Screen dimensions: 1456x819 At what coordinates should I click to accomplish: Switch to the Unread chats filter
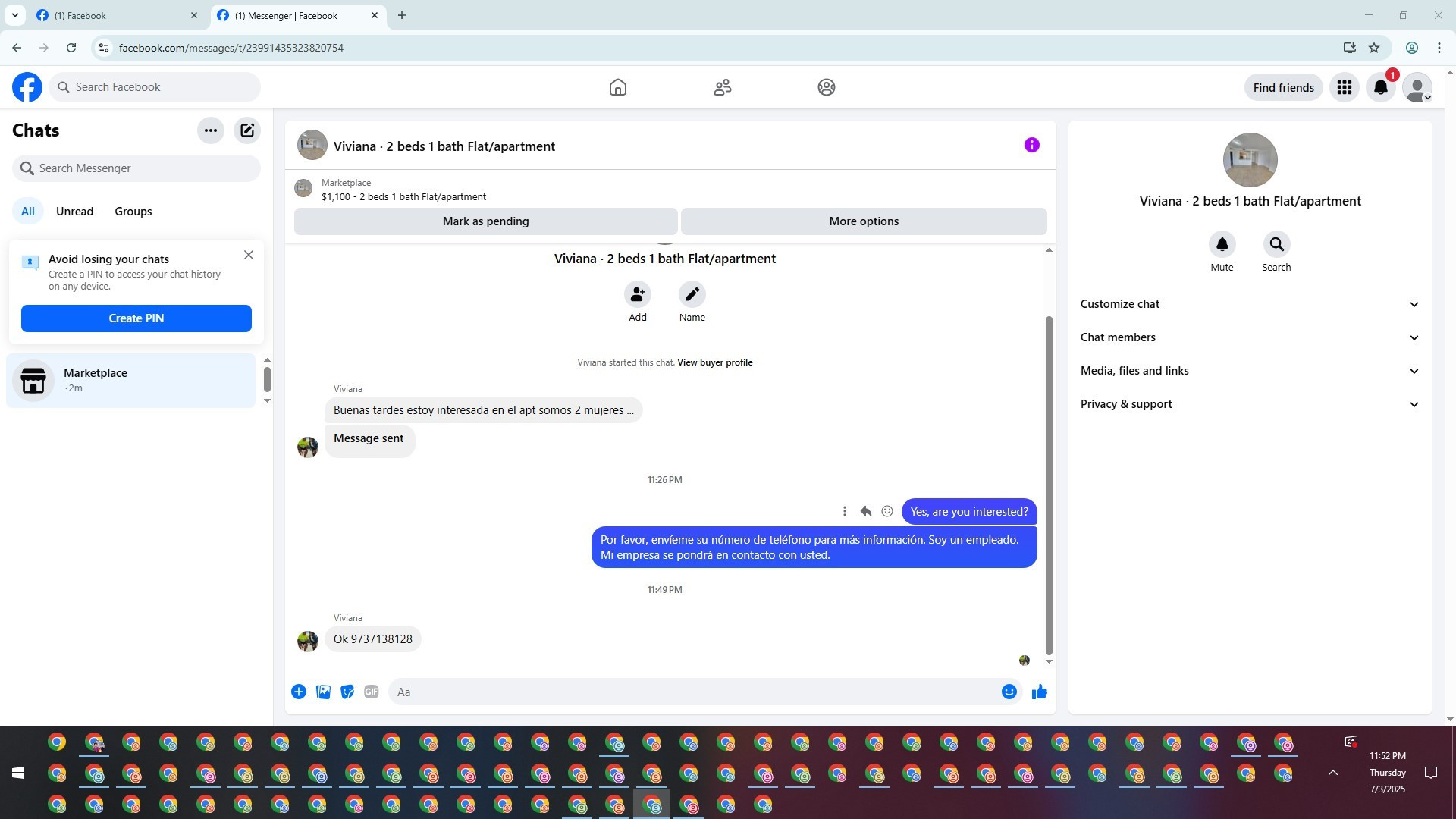pyautogui.click(x=74, y=212)
